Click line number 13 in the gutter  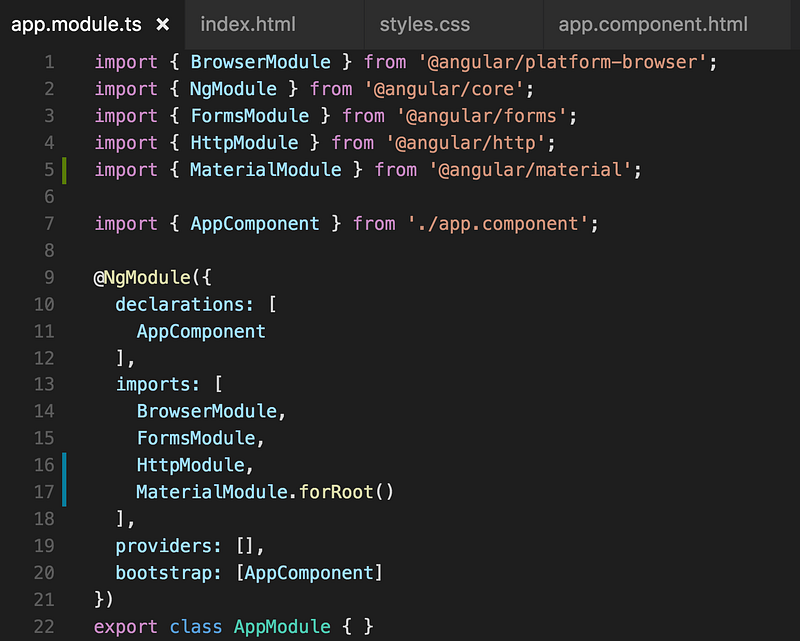(x=44, y=384)
